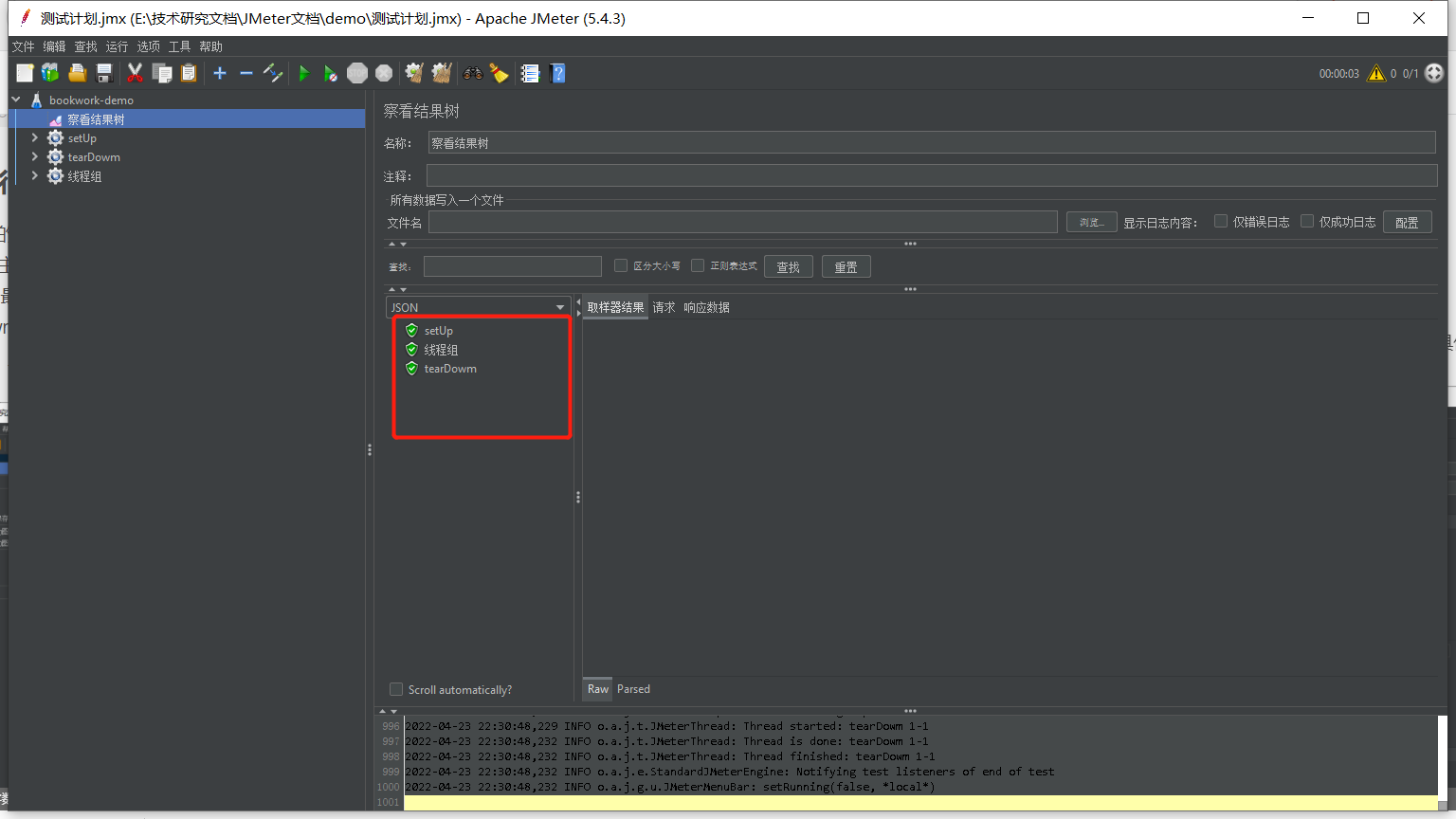1456x819 pixels.
Task: Open the 文件 menu
Action: click(23, 46)
